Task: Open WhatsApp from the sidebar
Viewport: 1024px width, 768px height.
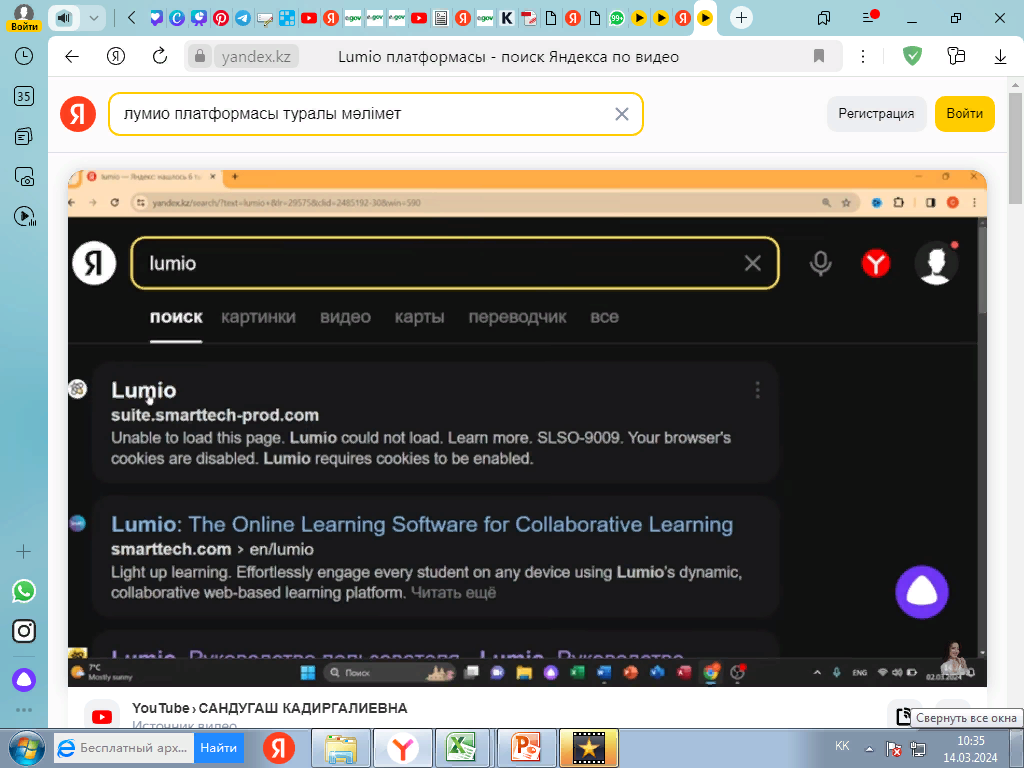Action: (x=24, y=591)
